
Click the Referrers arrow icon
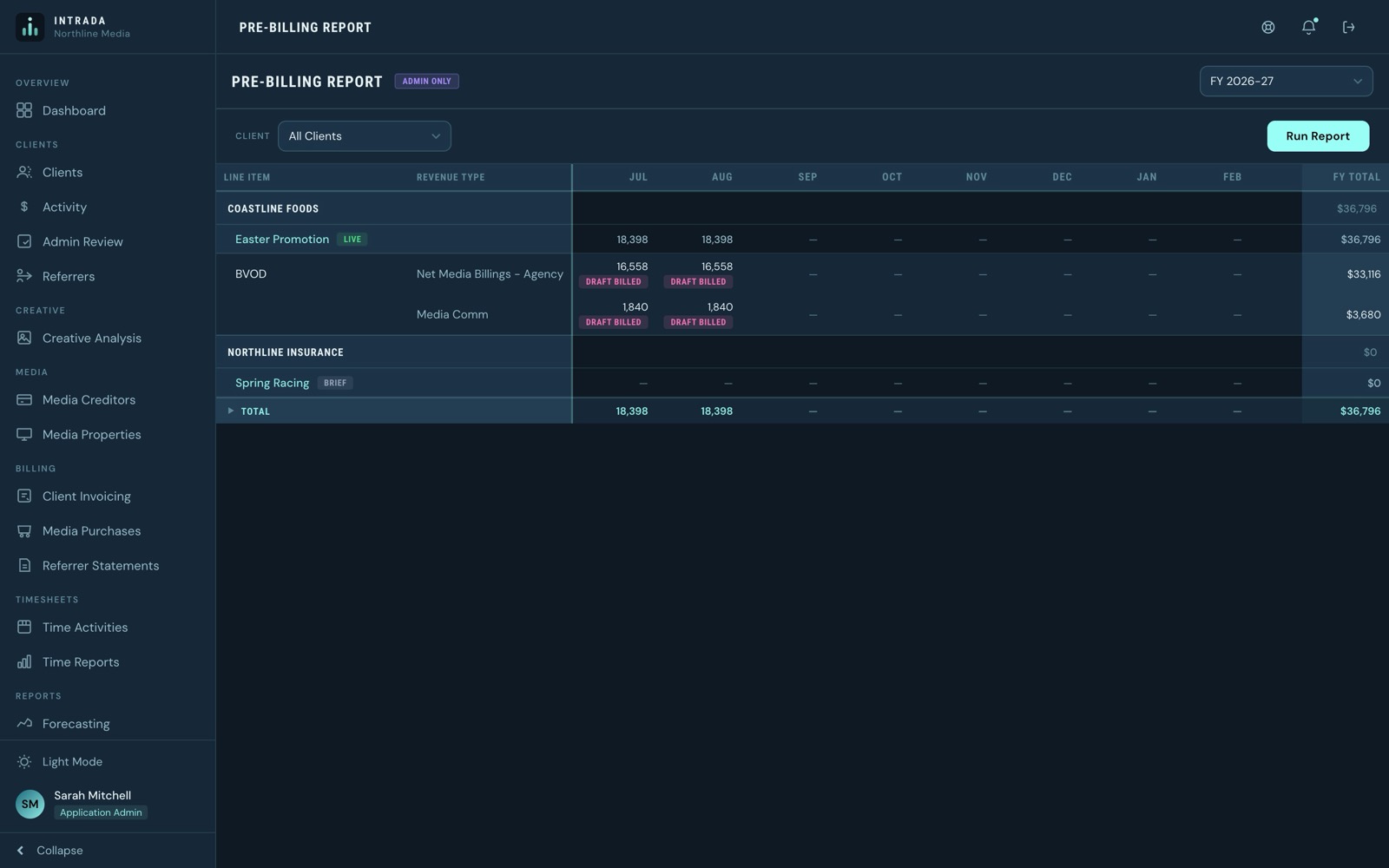[x=24, y=276]
